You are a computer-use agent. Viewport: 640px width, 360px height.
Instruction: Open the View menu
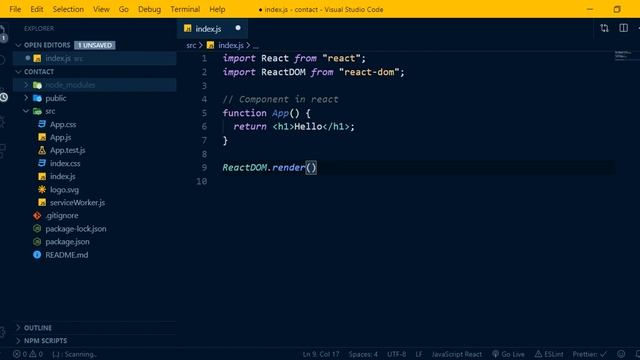click(101, 9)
